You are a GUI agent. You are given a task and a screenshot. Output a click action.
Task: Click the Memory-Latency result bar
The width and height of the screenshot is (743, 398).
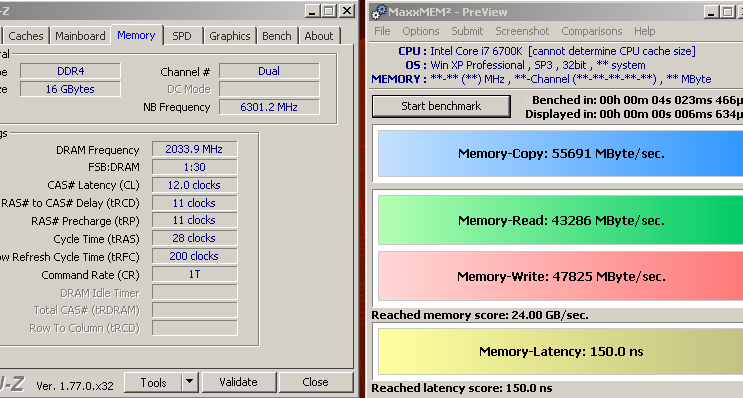[x=561, y=352]
